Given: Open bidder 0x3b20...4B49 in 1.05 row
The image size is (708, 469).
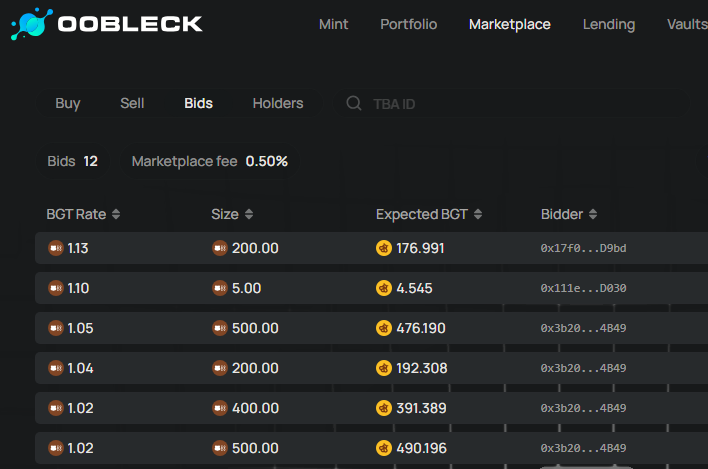Looking at the screenshot, I should point(583,328).
